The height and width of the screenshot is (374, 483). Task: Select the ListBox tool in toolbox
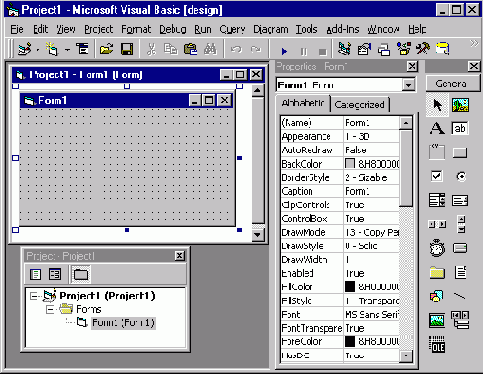tap(460, 201)
